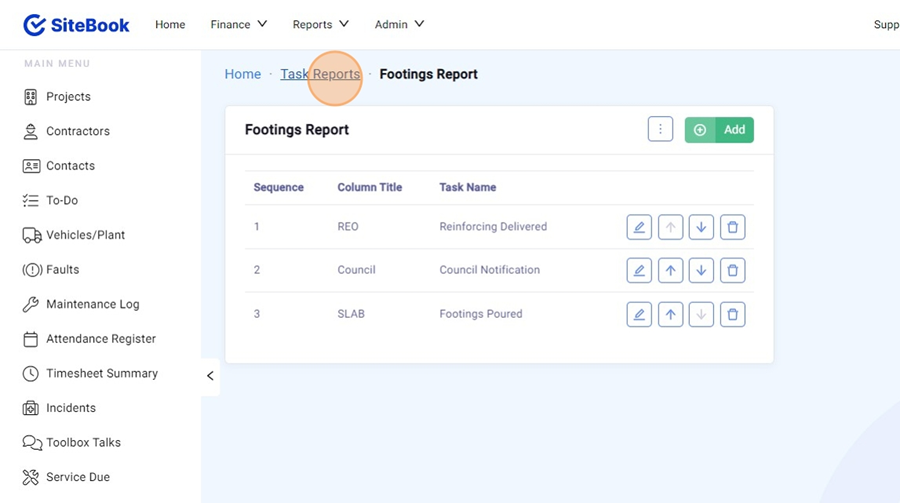Move Footings Poured row up
The image size is (900, 503).
(670, 314)
